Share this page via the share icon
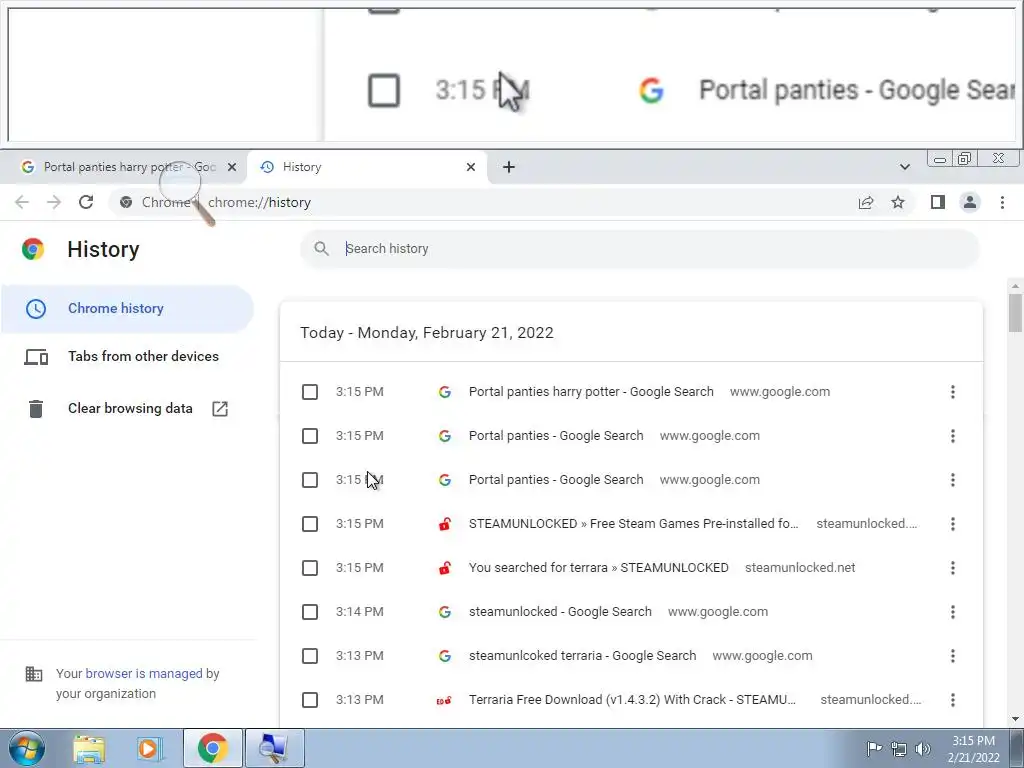 [x=866, y=202]
